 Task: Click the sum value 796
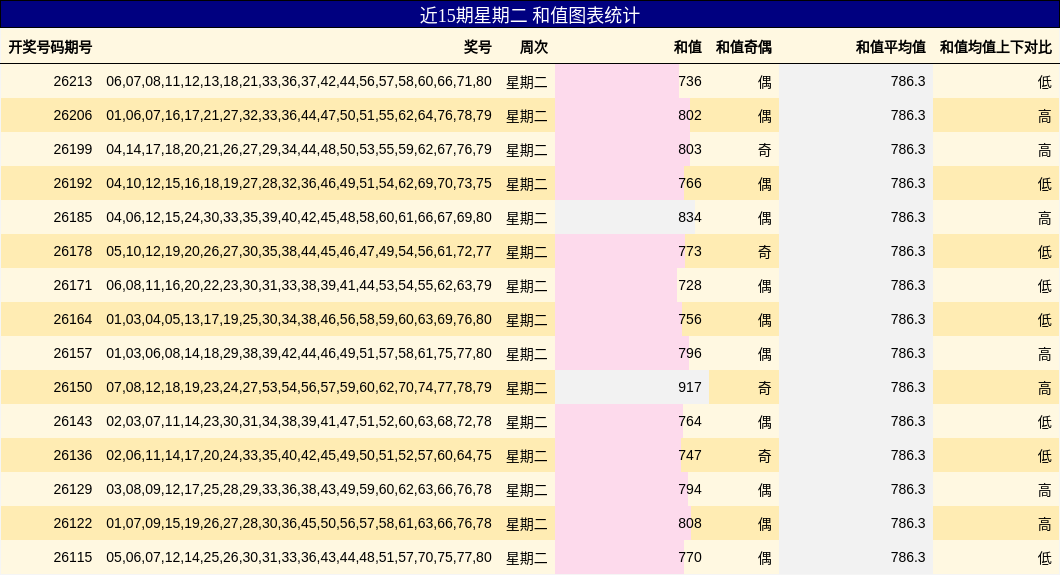coord(690,353)
